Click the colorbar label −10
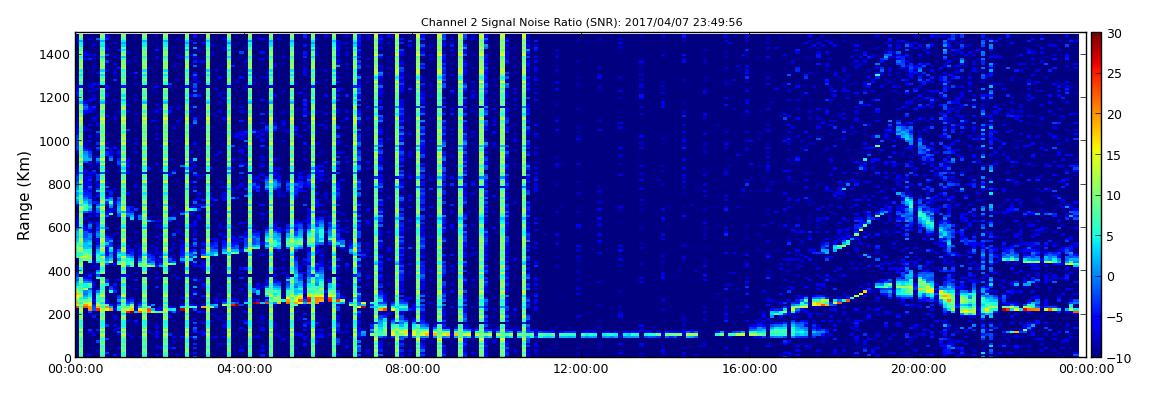 click(x=1118, y=358)
